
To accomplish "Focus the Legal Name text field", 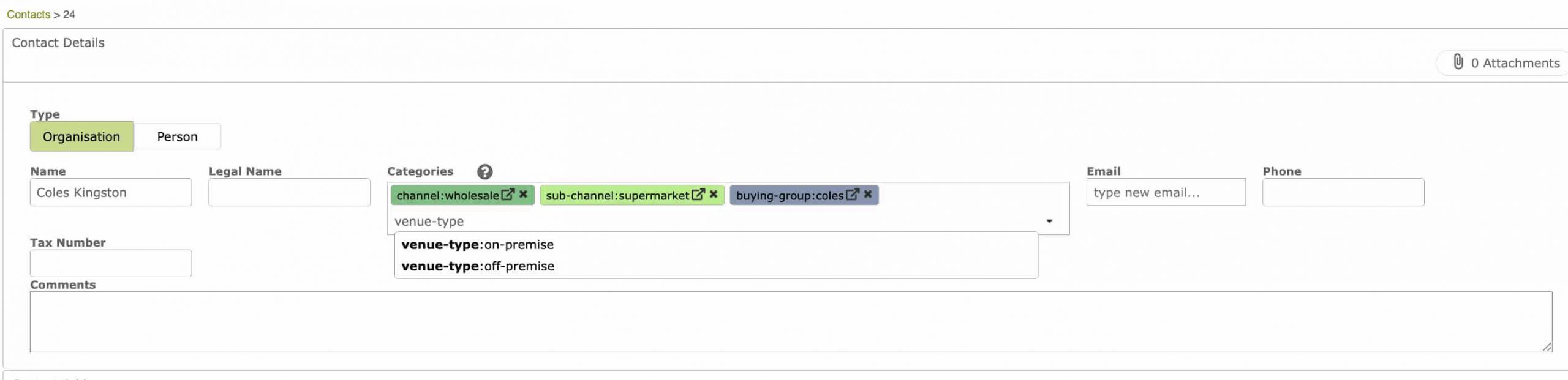I will pos(289,192).
